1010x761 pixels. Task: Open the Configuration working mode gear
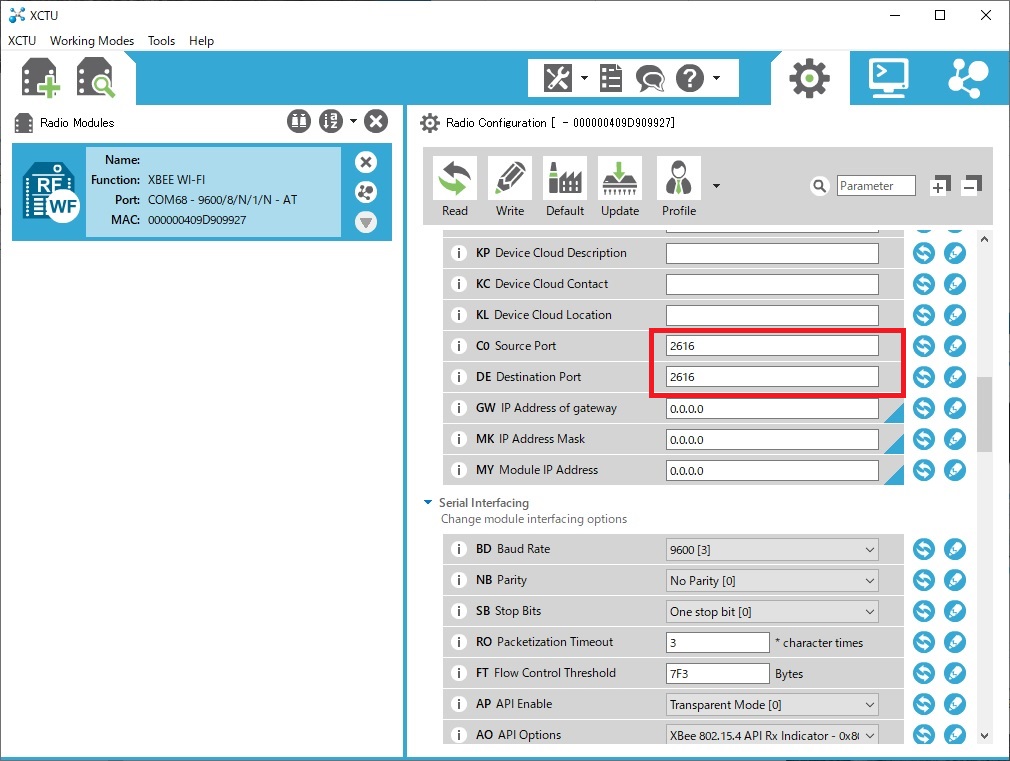pyautogui.click(x=809, y=77)
